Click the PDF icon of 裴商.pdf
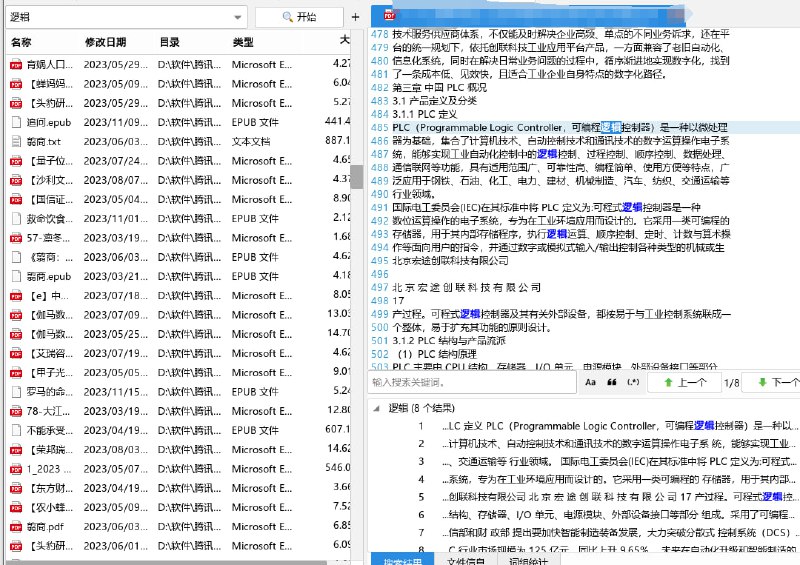Screen dimensions: 800x565 coord(15,526)
